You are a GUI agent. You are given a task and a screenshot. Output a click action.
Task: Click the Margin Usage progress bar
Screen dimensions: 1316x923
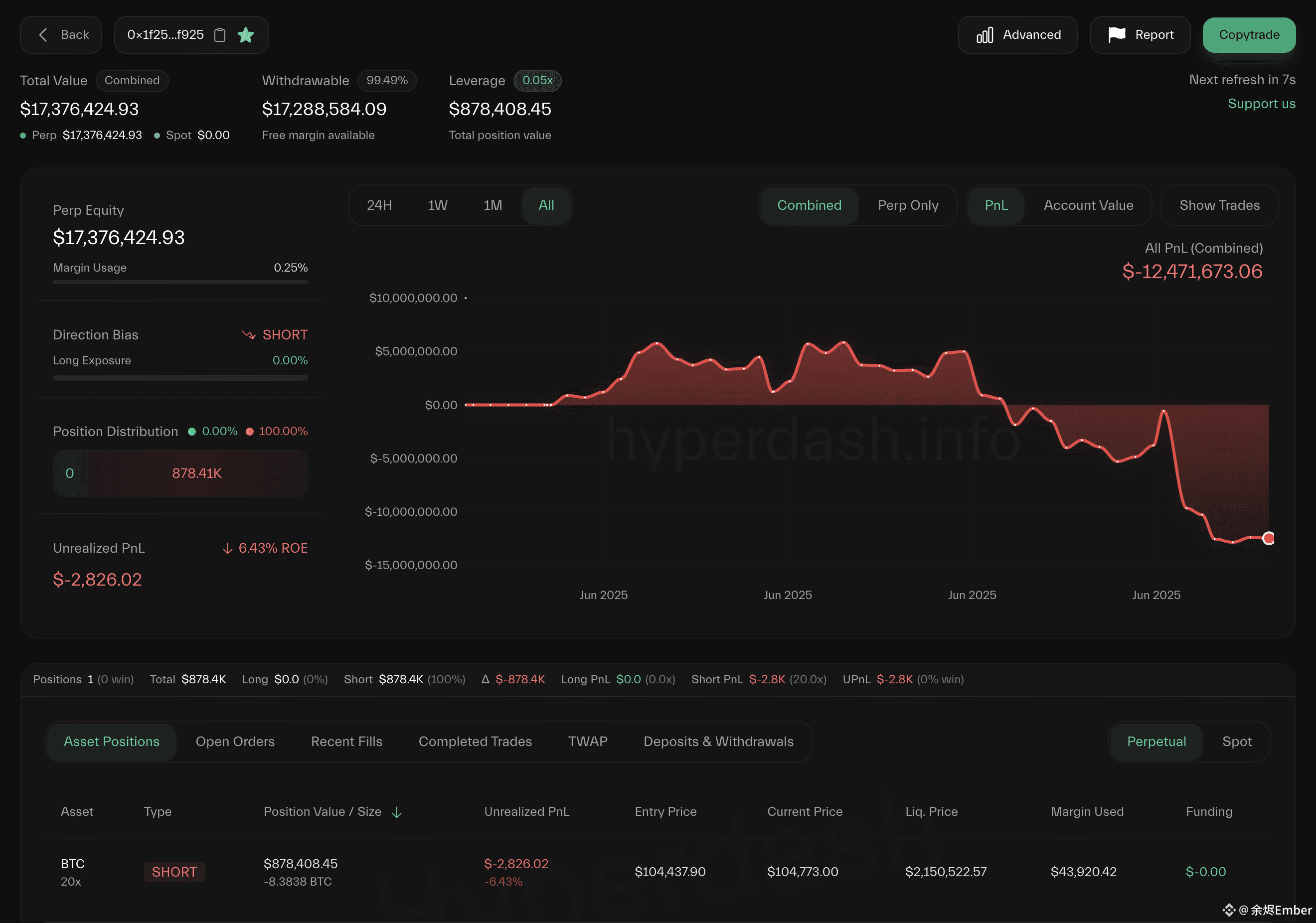(180, 282)
